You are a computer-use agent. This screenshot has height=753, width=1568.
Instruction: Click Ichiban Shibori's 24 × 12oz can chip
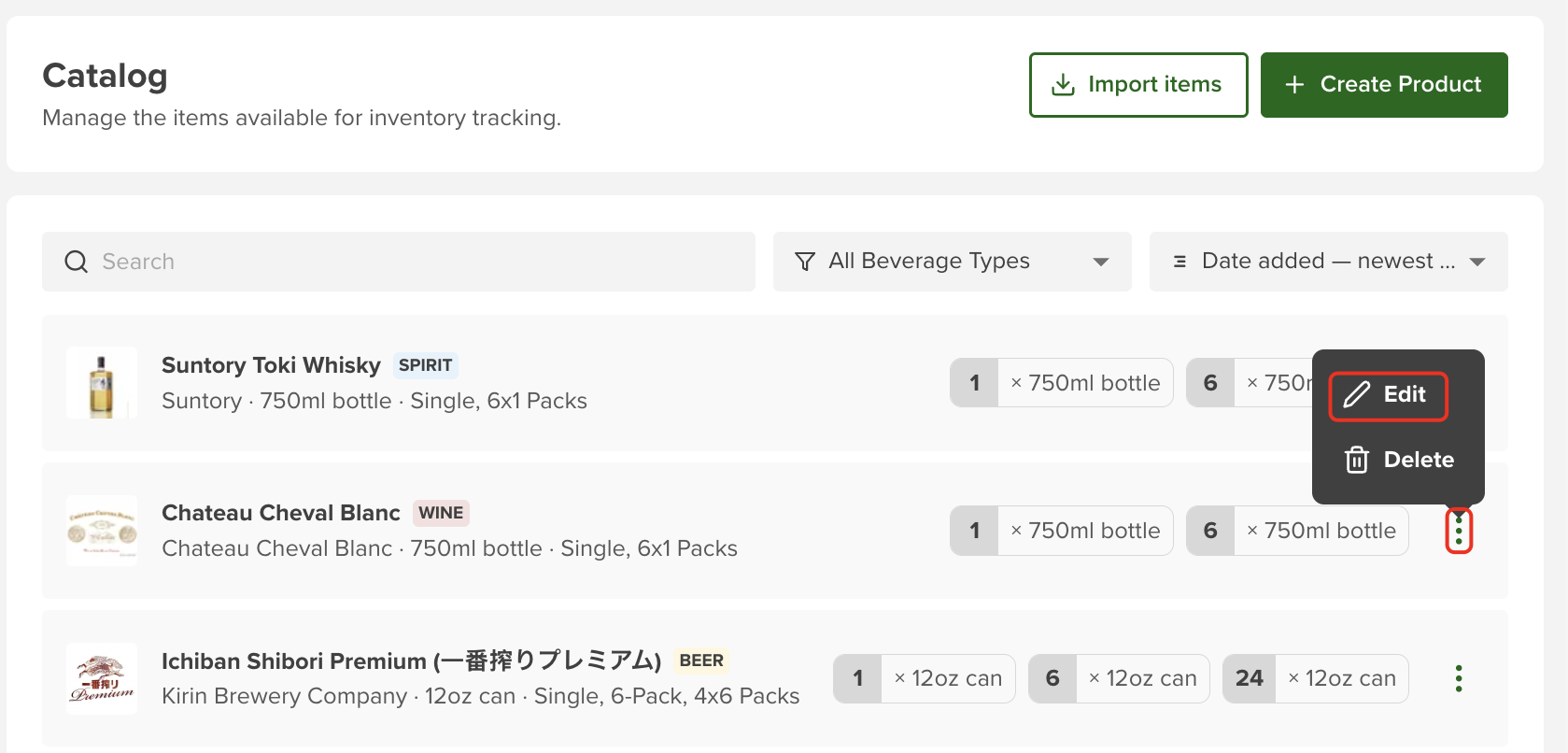(1316, 678)
